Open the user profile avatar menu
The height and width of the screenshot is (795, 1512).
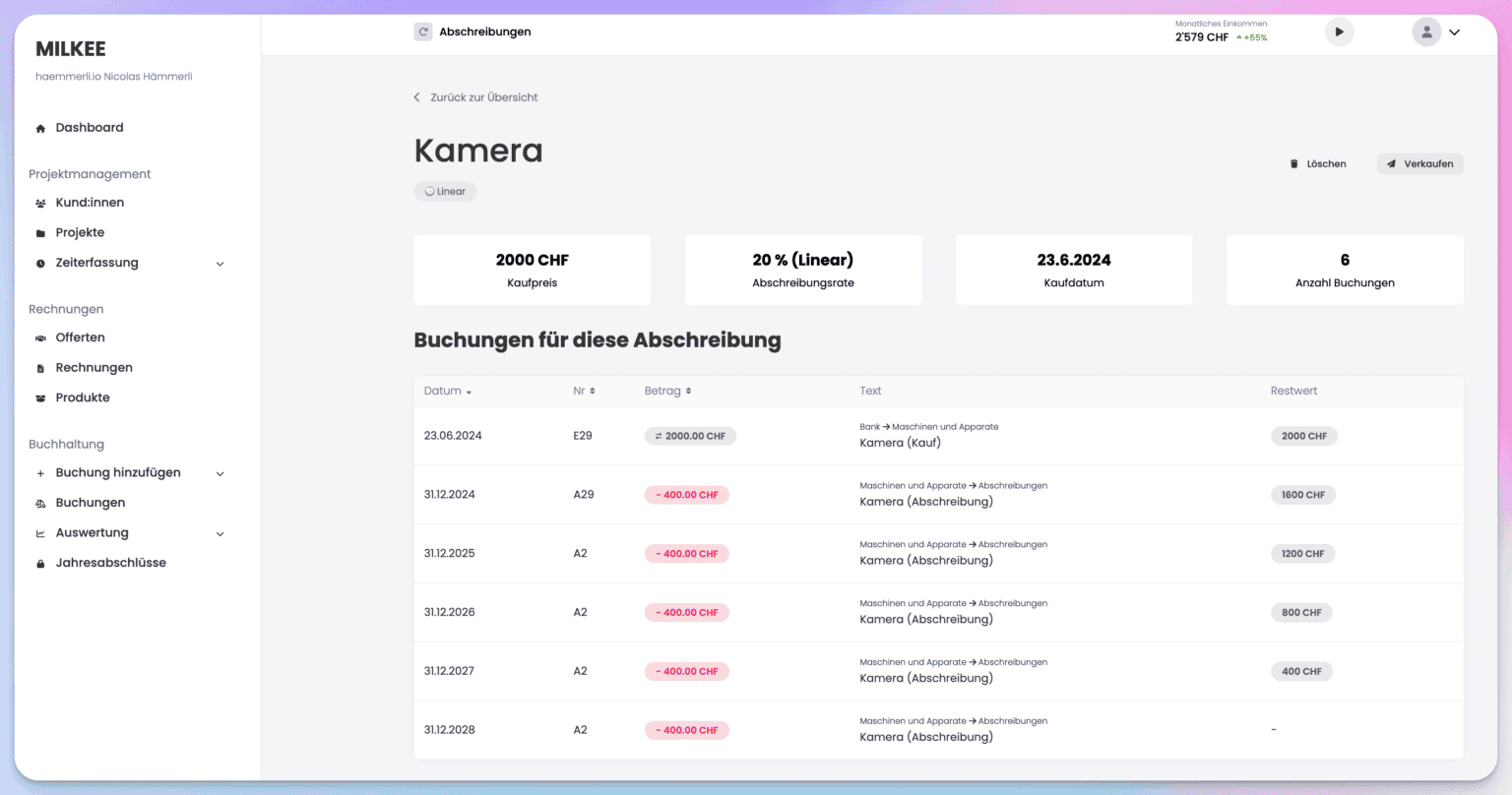[x=1426, y=31]
